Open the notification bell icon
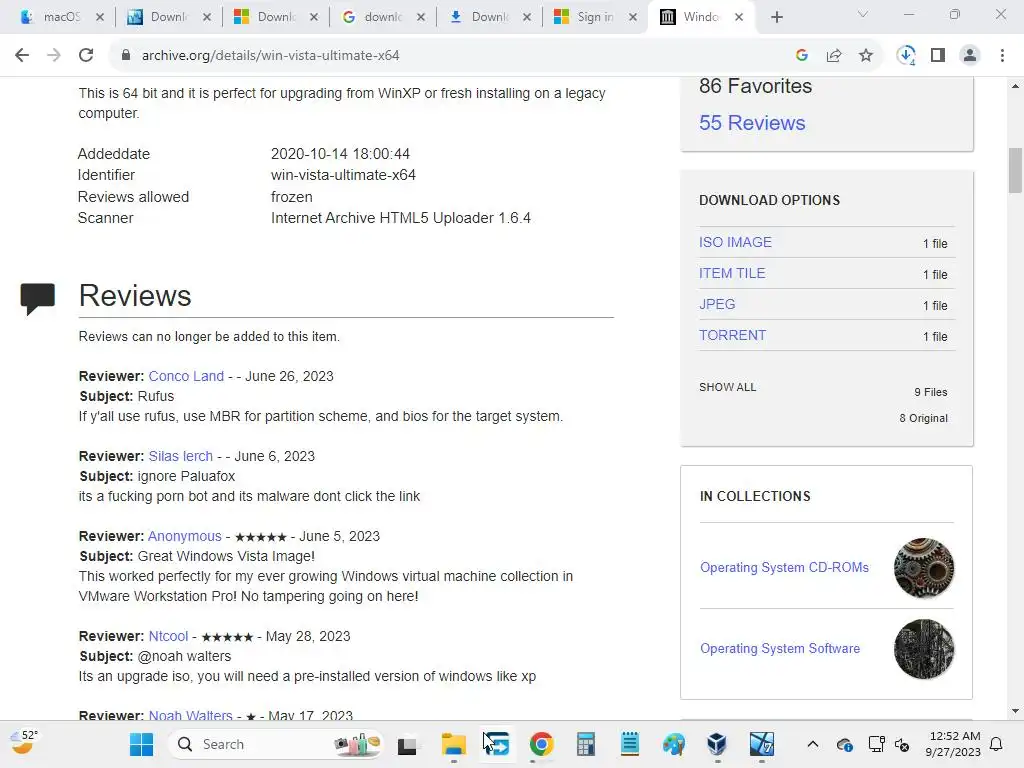 (997, 744)
